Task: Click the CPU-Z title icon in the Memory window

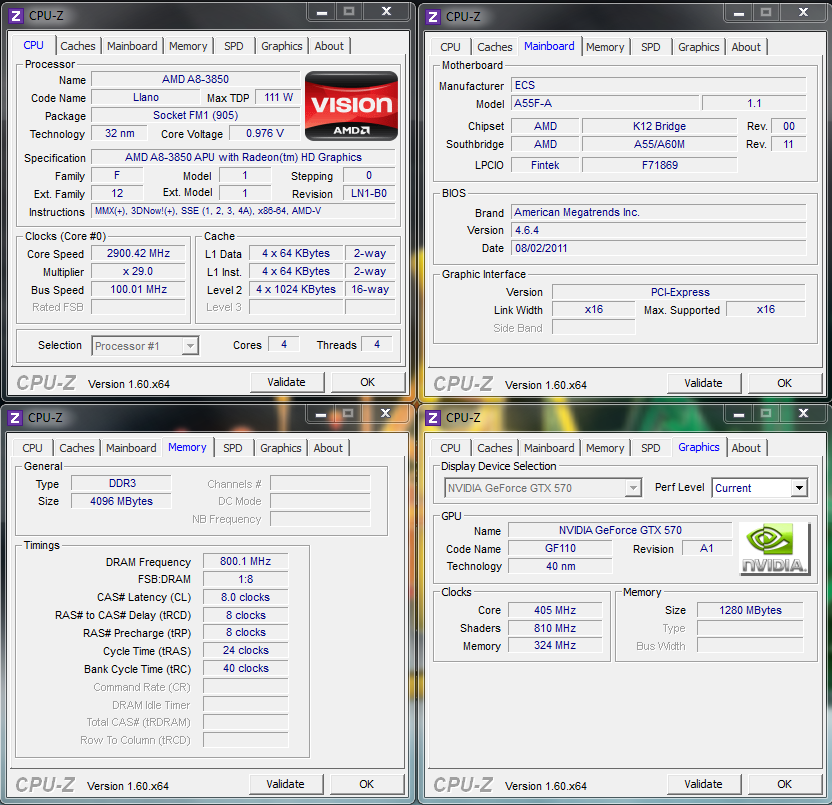Action: coord(15,417)
